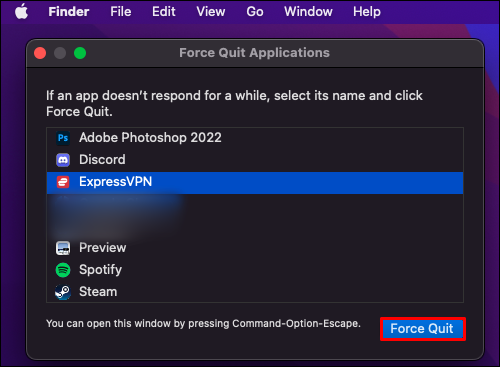
Task: Select Steam in the application list
Action: [x=255, y=292]
